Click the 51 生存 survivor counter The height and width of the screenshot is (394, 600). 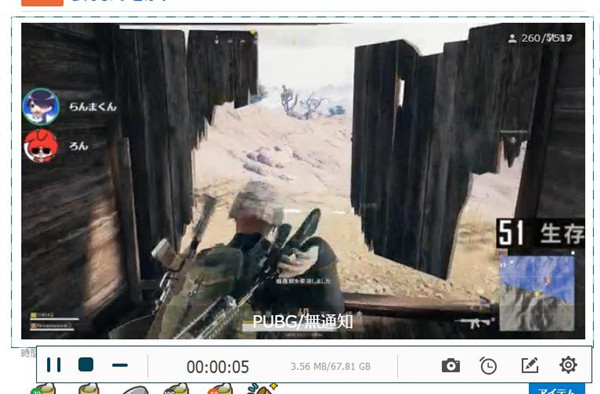tap(541, 233)
